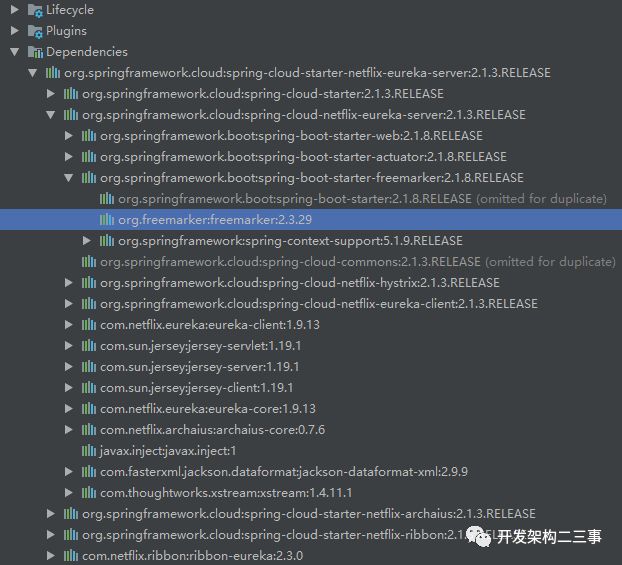Select text com.netflix.eureka:eureka-core:1.9.13
Screen dimensions: 622x565
tap(208, 409)
